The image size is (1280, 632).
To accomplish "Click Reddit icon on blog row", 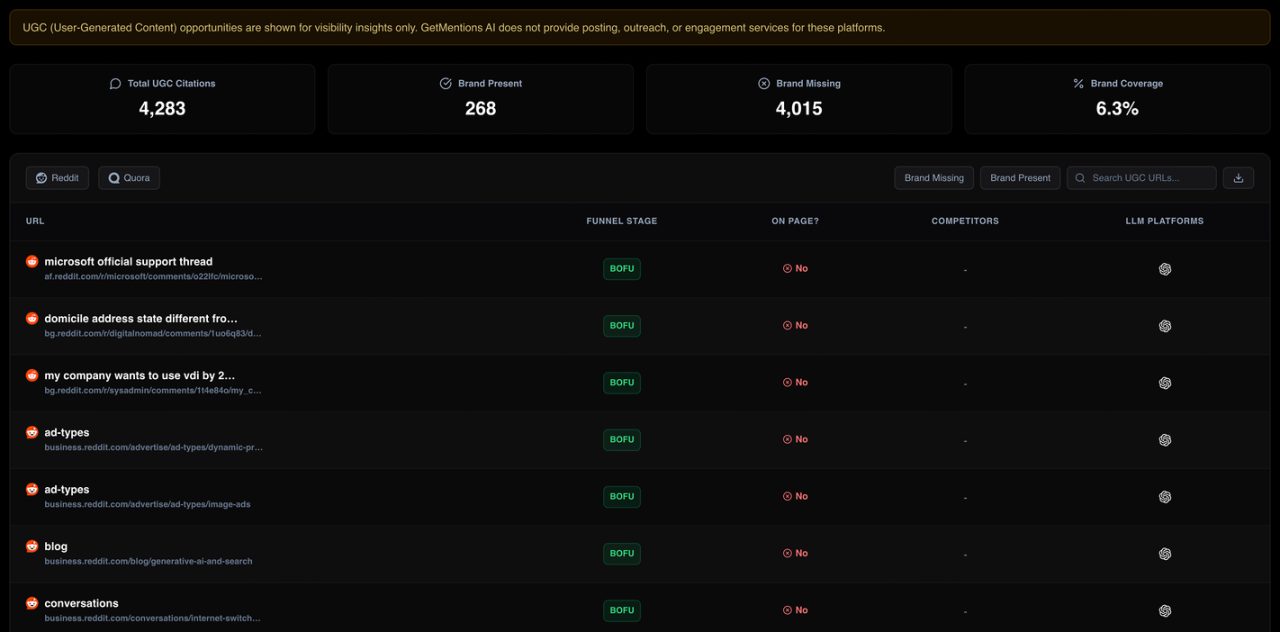I will pos(32,547).
